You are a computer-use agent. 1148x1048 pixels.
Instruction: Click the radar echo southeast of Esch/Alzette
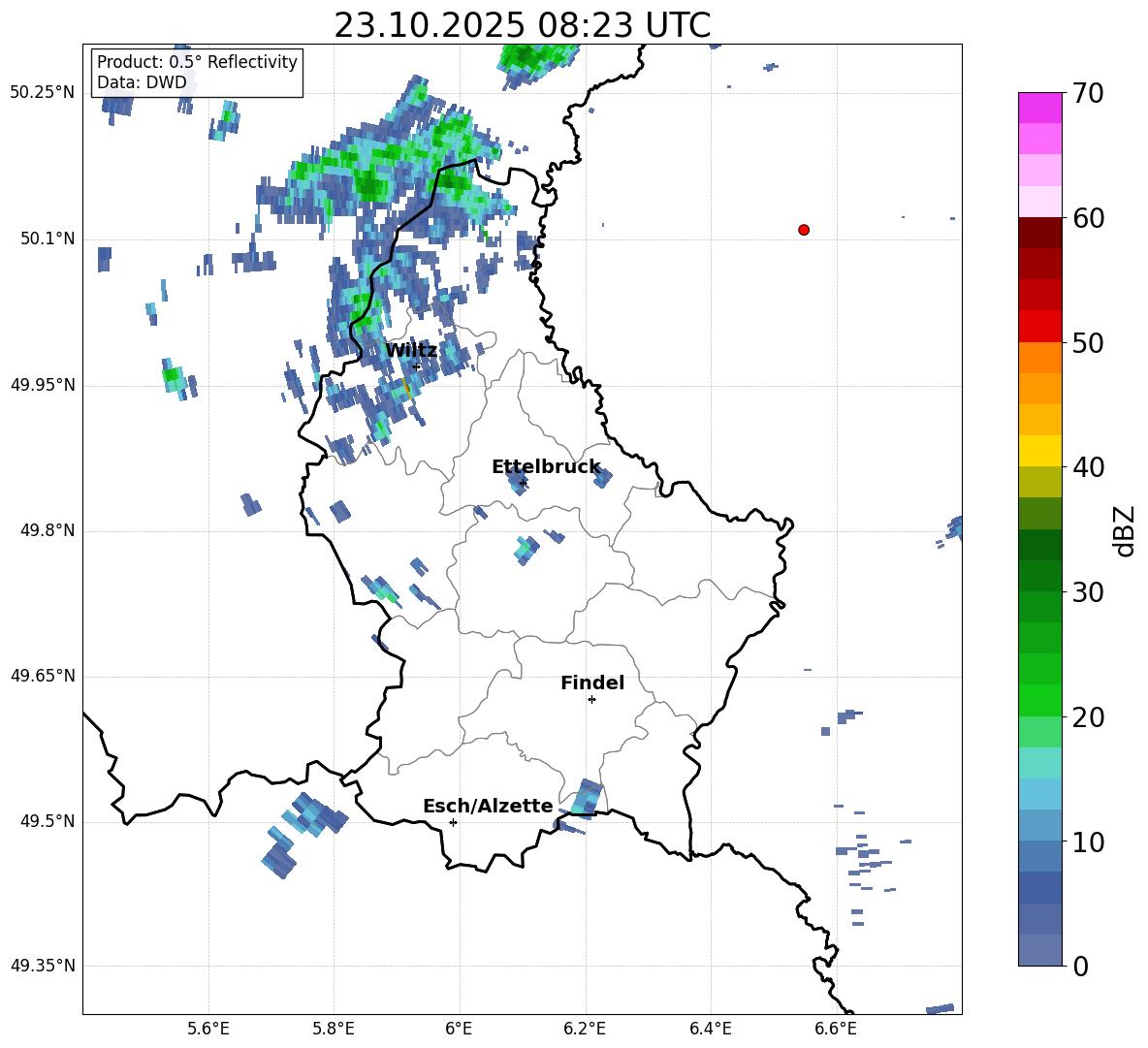587,797
